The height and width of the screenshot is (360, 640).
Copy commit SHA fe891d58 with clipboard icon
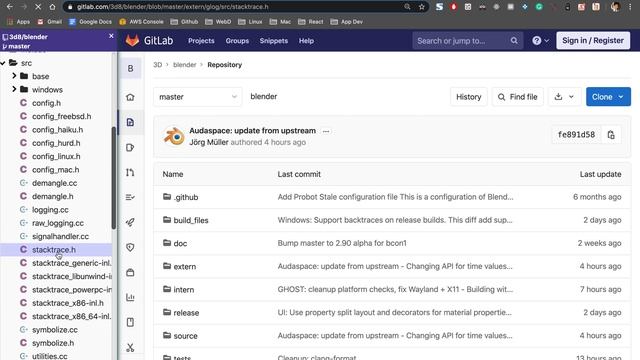point(611,135)
